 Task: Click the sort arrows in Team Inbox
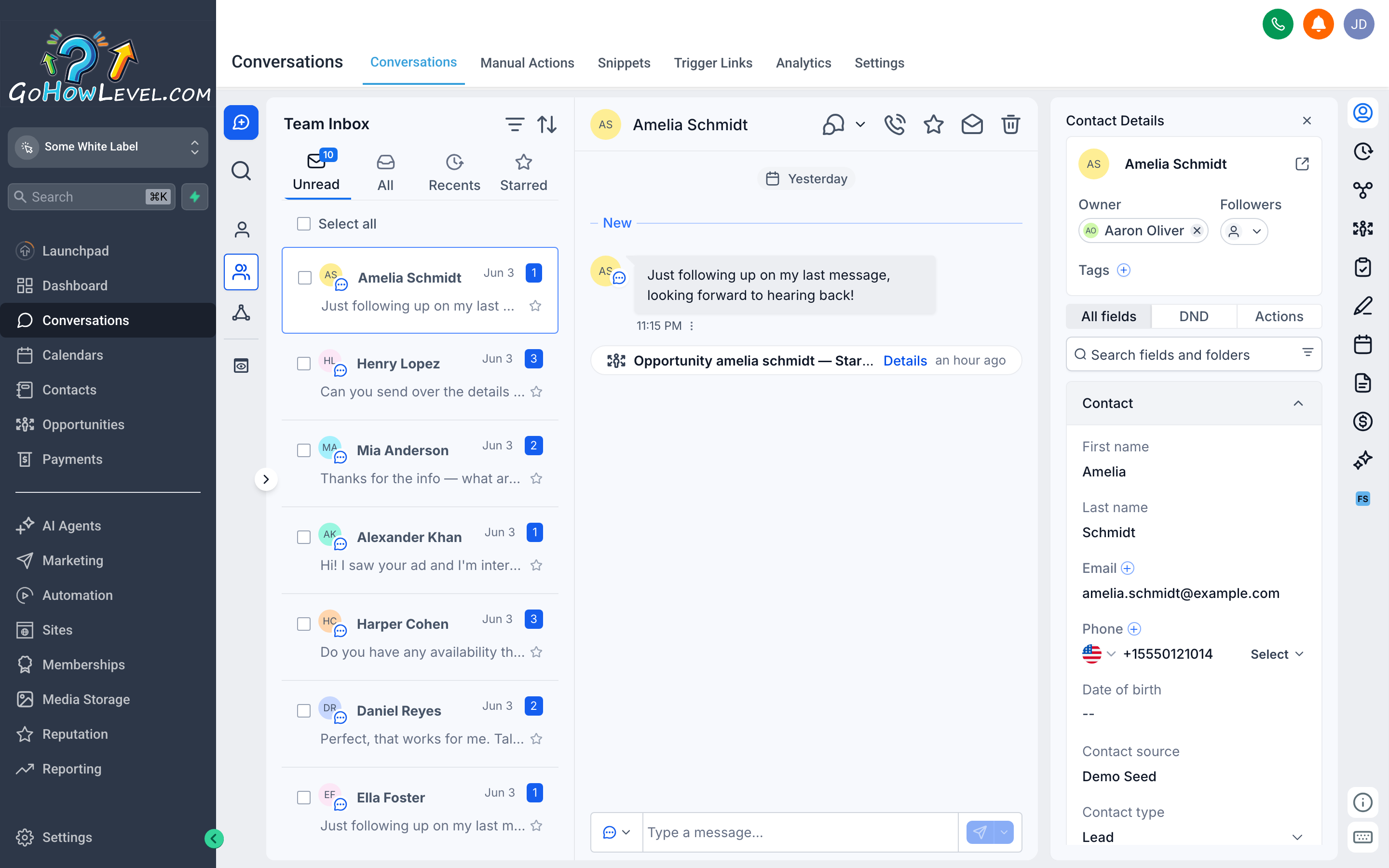coord(547,124)
